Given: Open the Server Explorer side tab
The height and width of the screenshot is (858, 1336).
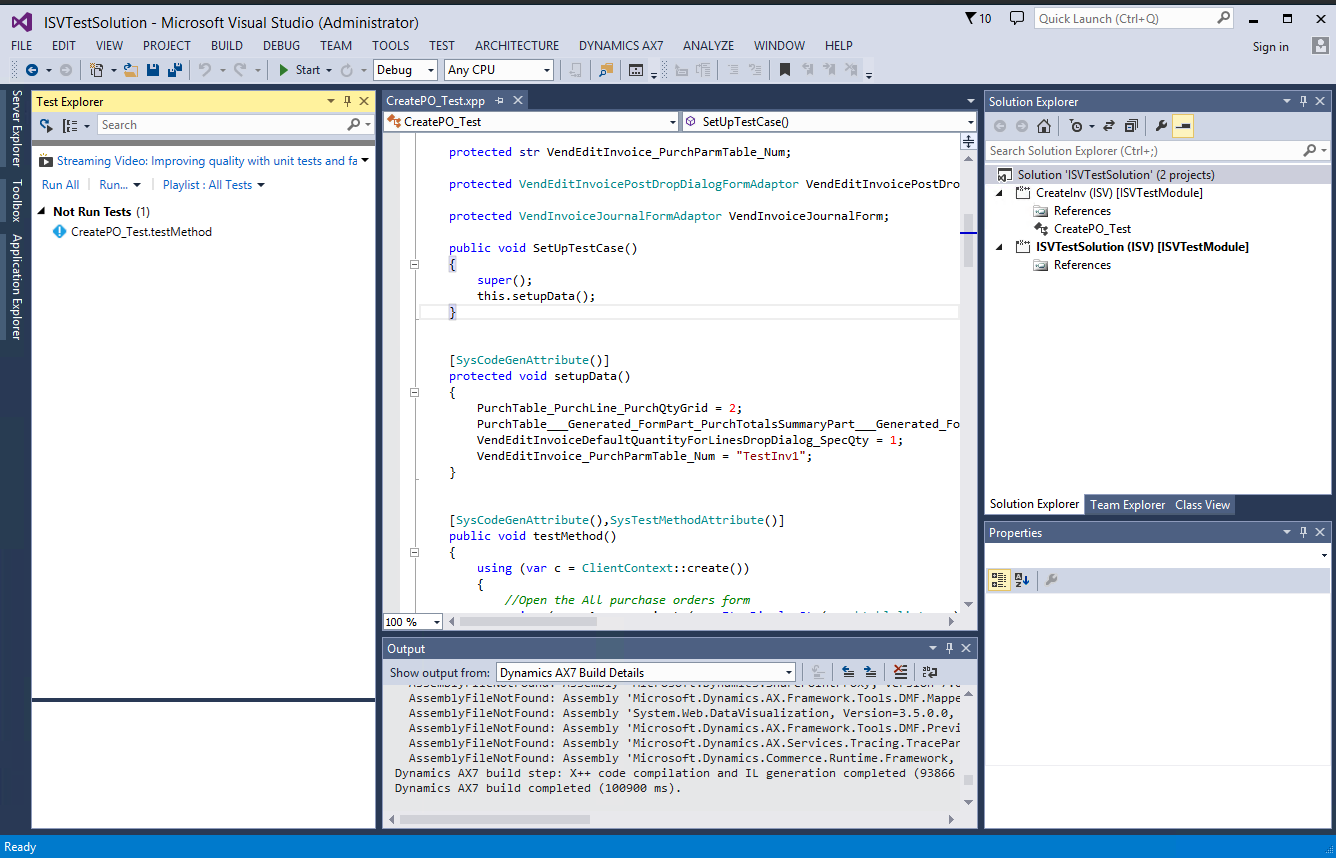Looking at the screenshot, I should click(16, 128).
